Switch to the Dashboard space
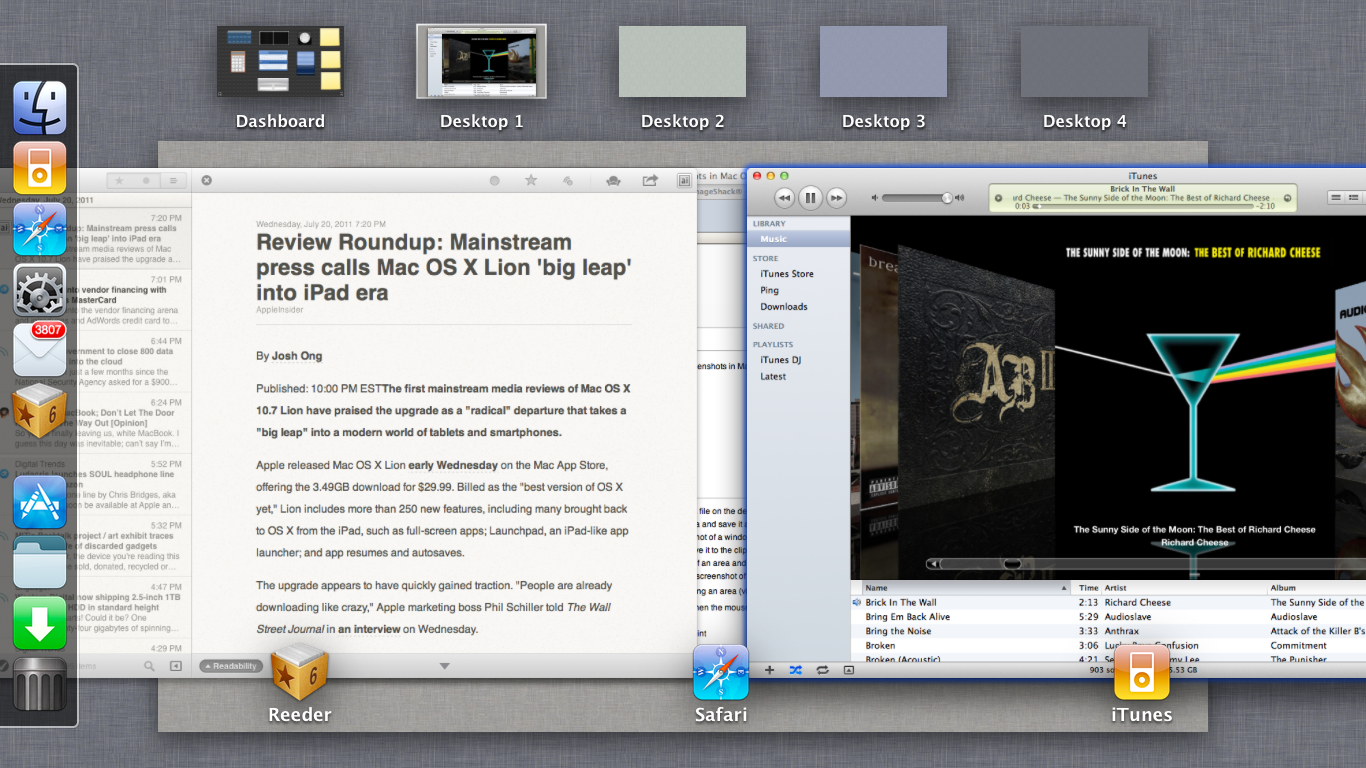This screenshot has width=1366, height=768. coord(280,62)
